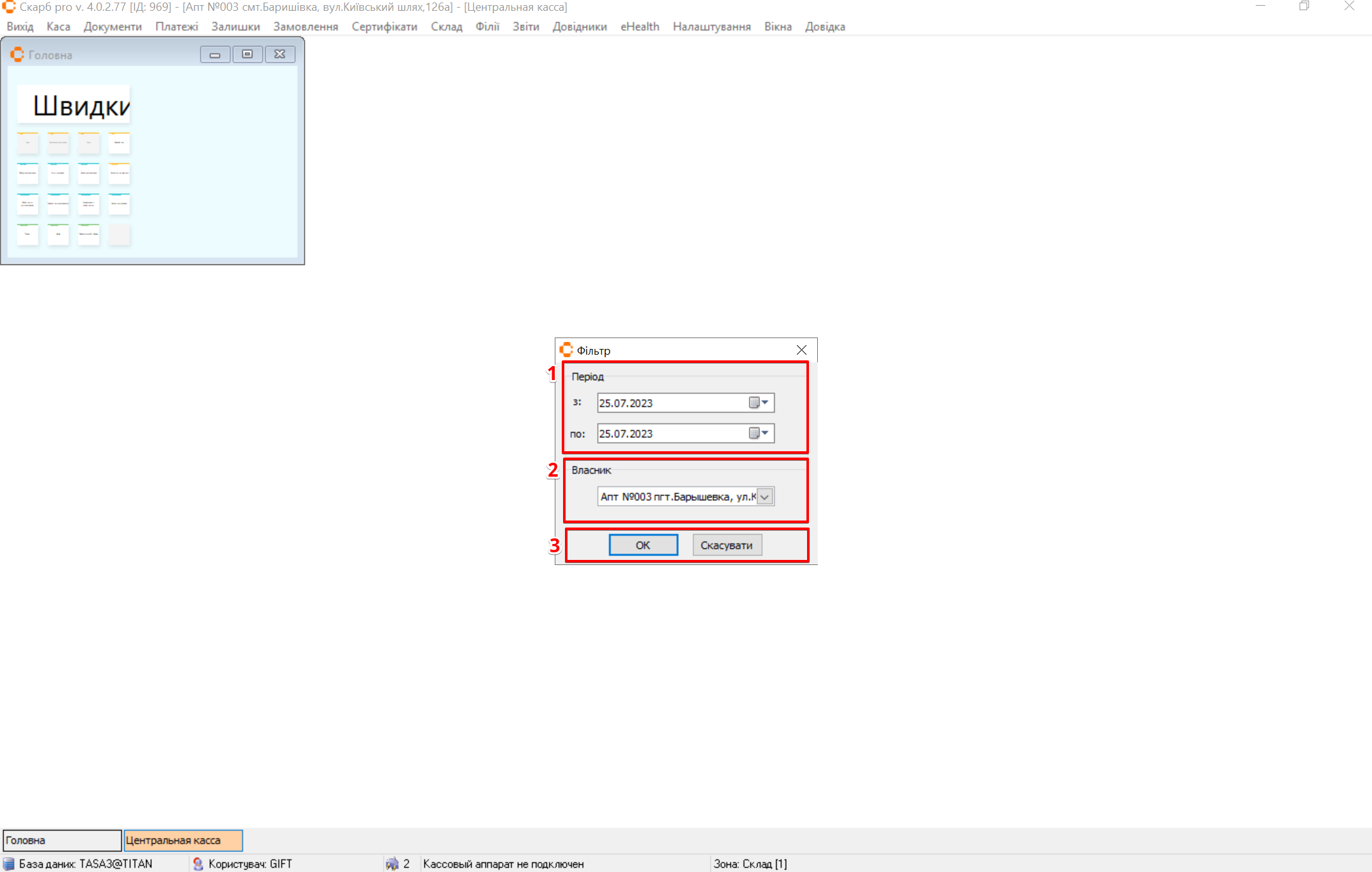Select the Центральная касса window tab

(183, 840)
